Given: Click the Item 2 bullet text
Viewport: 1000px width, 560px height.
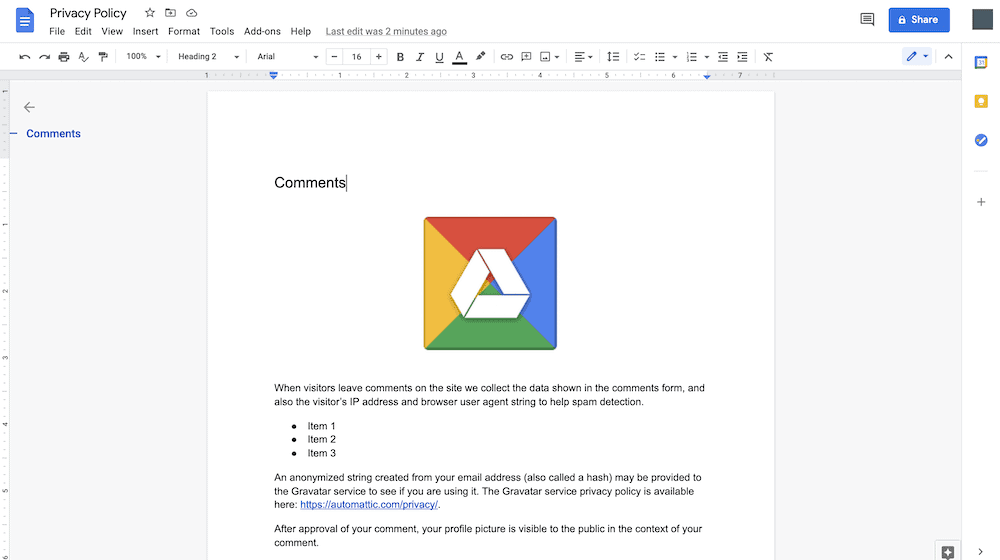Looking at the screenshot, I should click(x=321, y=439).
